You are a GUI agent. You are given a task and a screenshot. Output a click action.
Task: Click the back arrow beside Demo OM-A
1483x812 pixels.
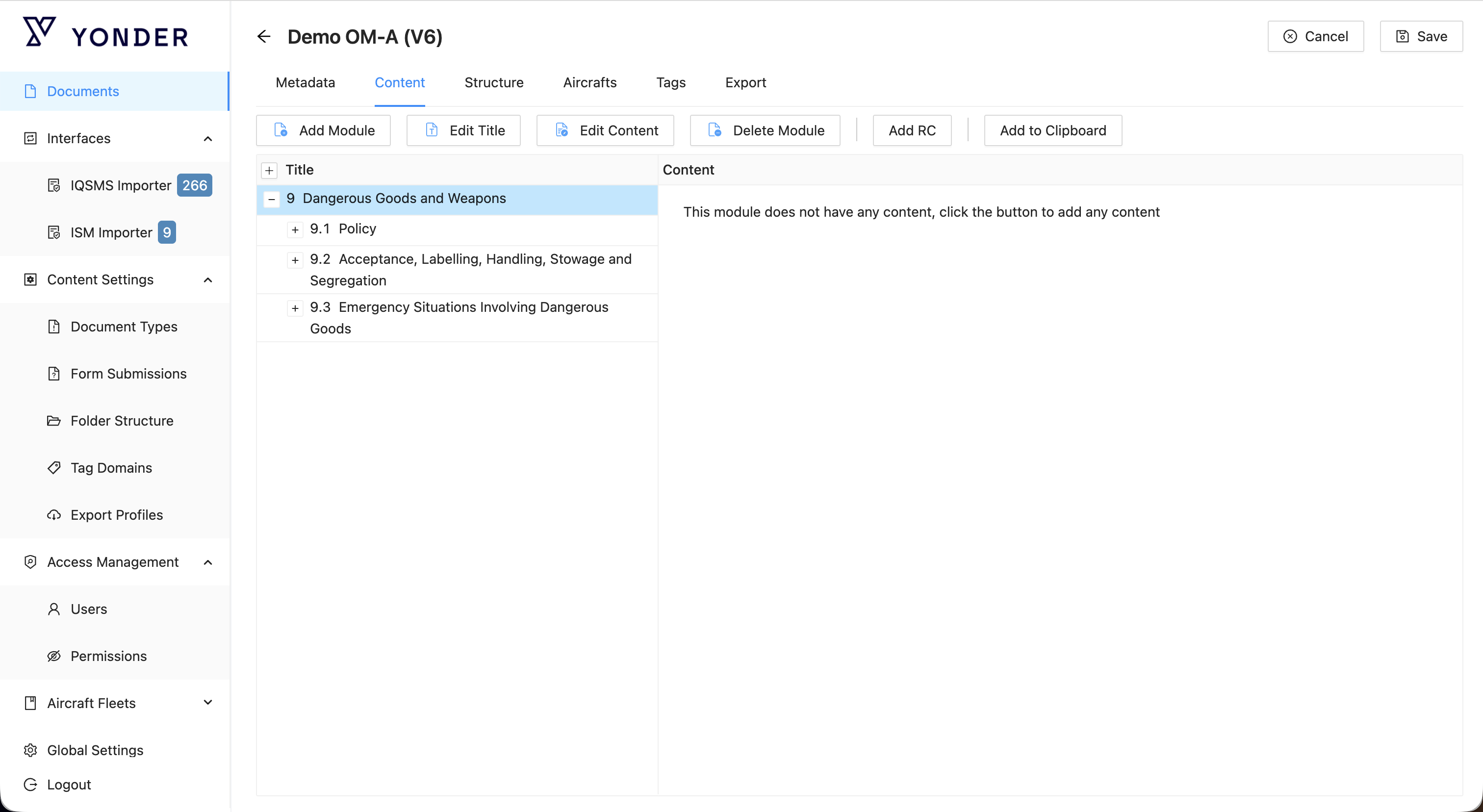[264, 37]
